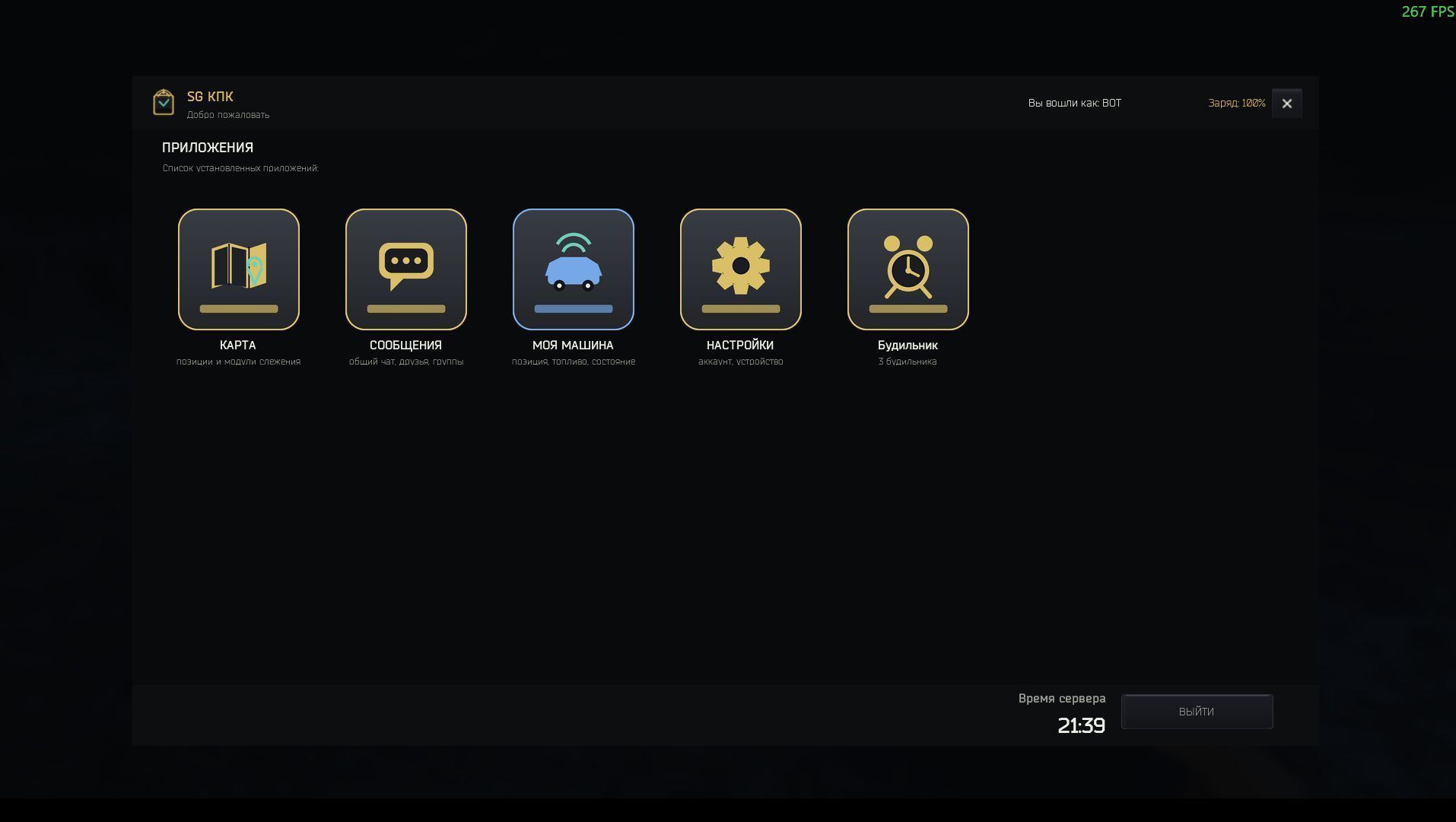Click the server time 21:39
Screen dimensions: 1456x822
click(1081, 726)
